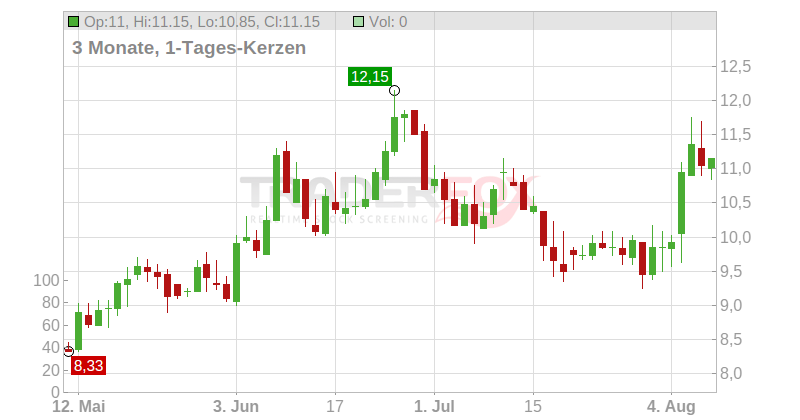This screenshot has width=800, height=420.
Task: Click the 60 volume axis value
Action: tap(51, 325)
